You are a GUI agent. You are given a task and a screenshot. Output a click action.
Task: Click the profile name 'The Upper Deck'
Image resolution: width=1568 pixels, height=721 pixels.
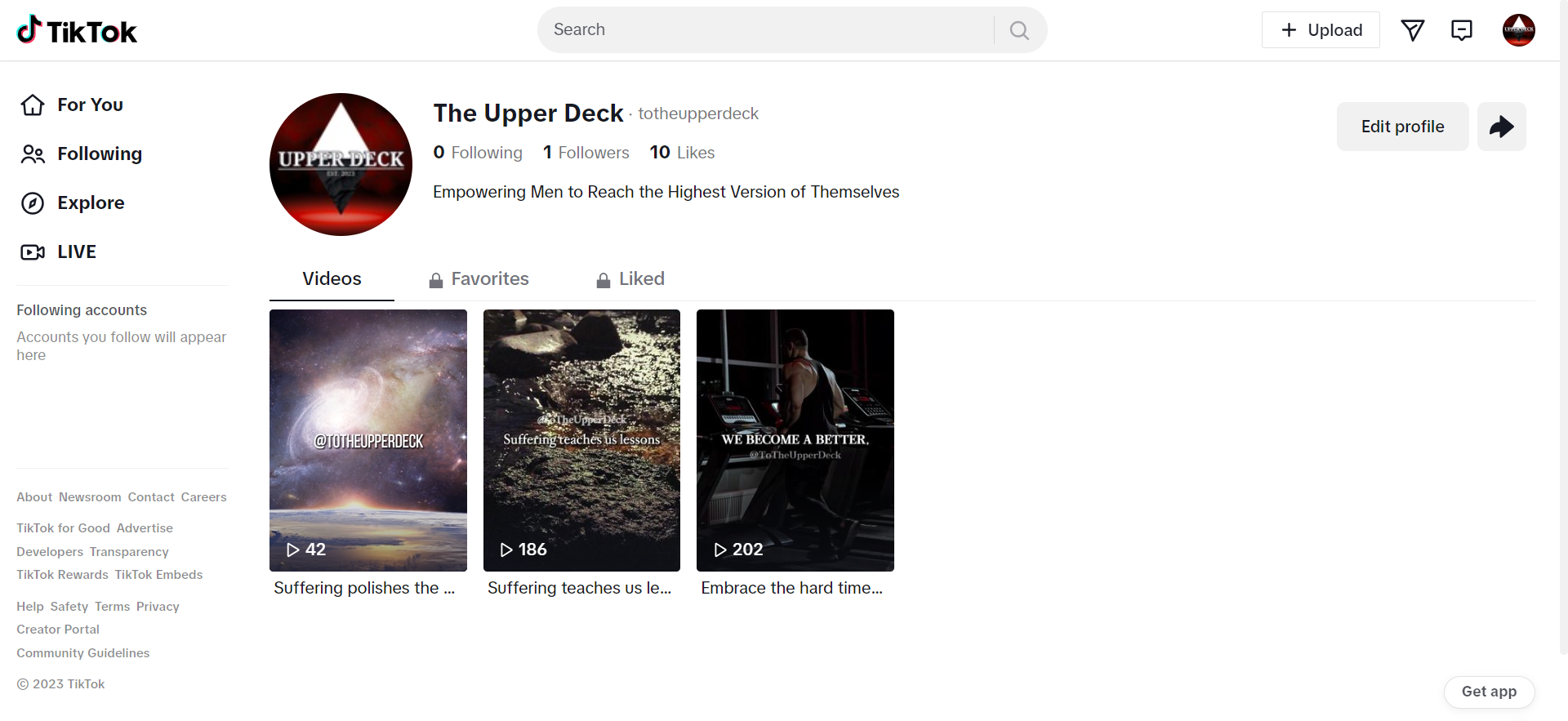tap(528, 113)
